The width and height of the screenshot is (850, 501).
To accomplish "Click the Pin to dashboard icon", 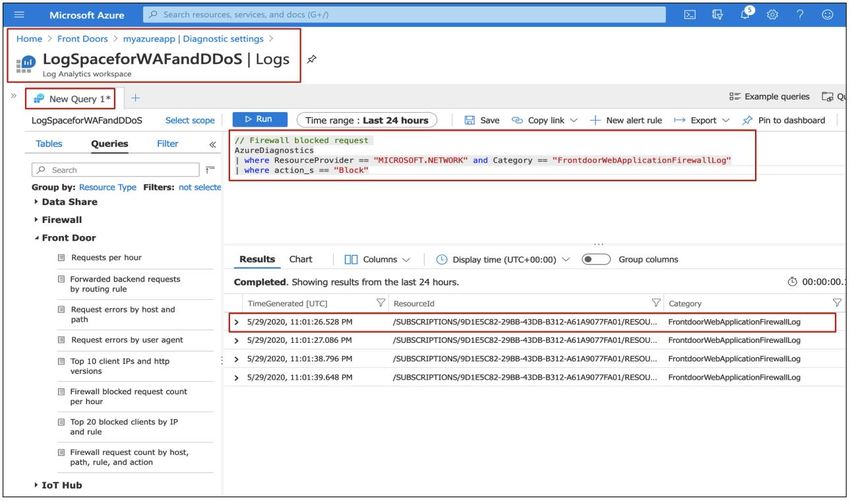I will coord(747,120).
